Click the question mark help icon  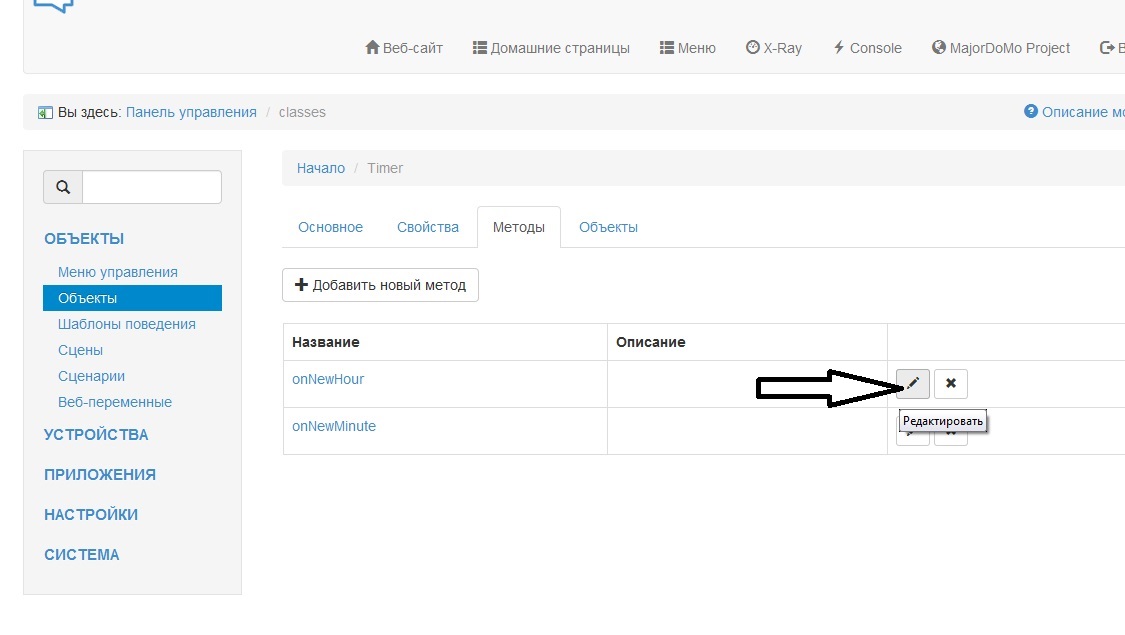[x=1031, y=111]
